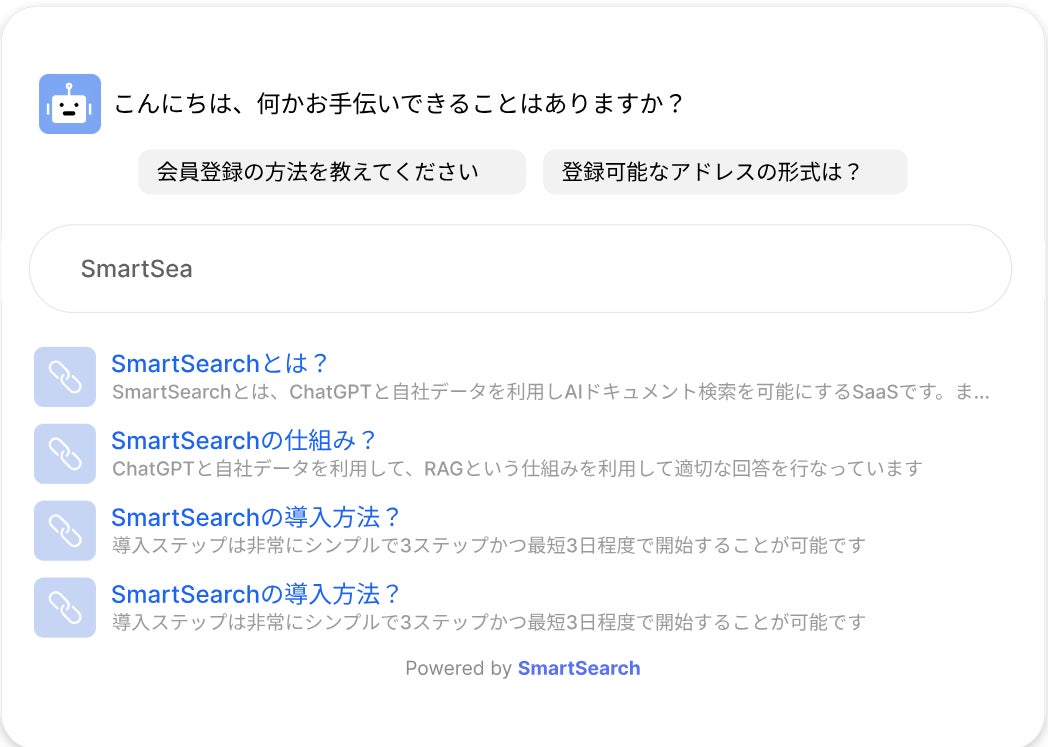The width and height of the screenshot is (1048, 747).
Task: Click the chain icon next to SmartSearchの仕組み？
Action: 64,454
